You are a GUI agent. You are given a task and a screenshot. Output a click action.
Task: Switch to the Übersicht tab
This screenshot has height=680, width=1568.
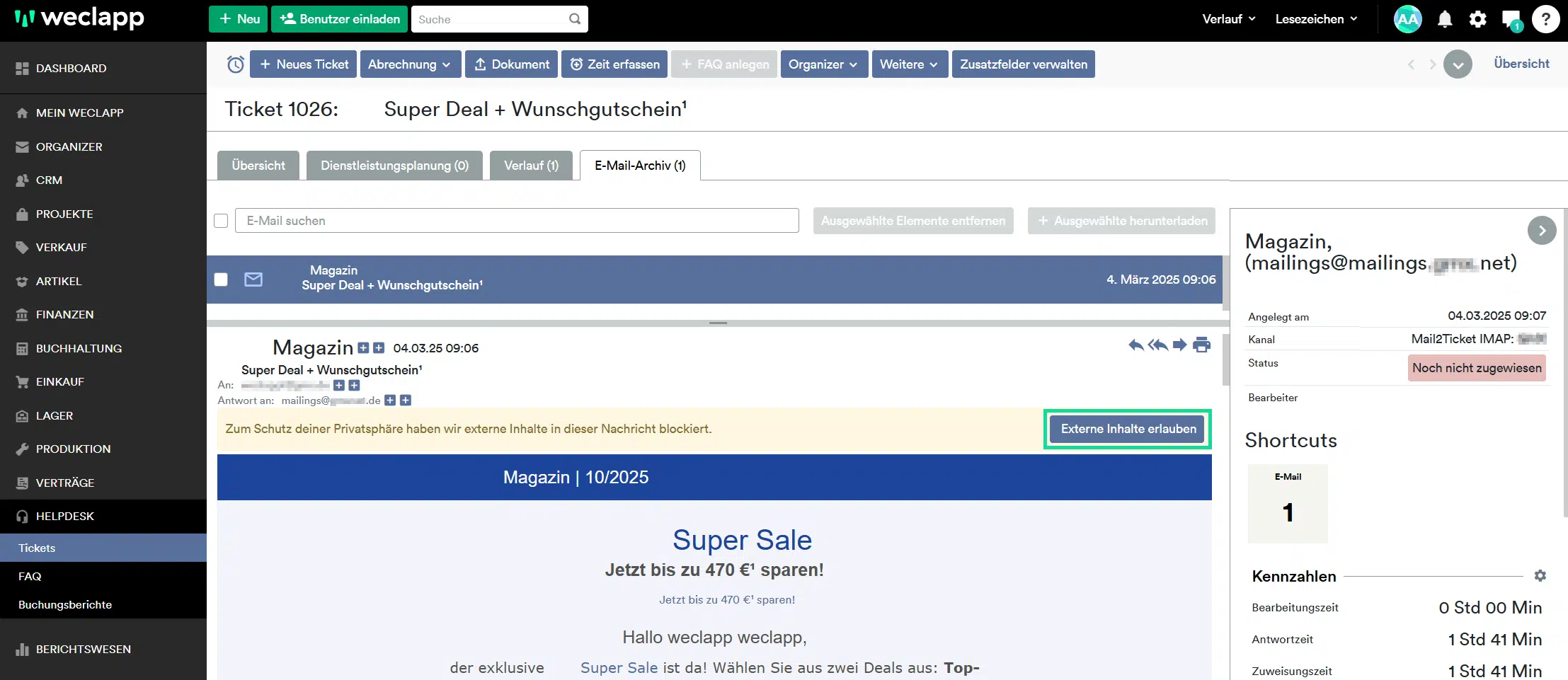point(258,166)
